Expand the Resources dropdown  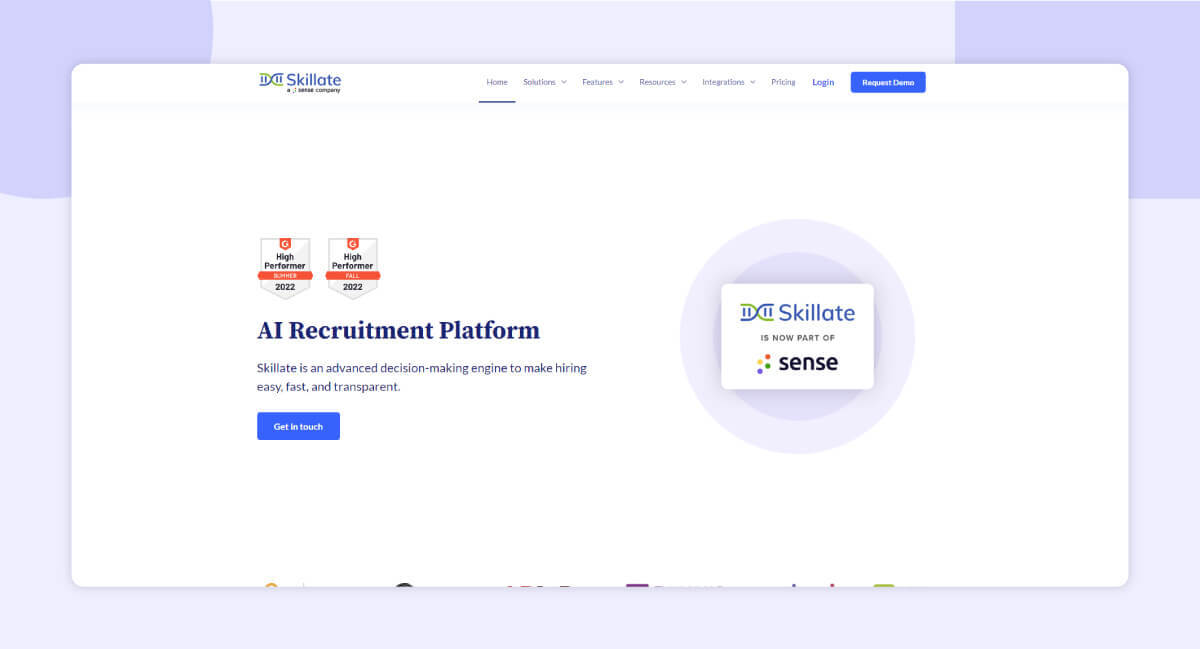click(662, 82)
